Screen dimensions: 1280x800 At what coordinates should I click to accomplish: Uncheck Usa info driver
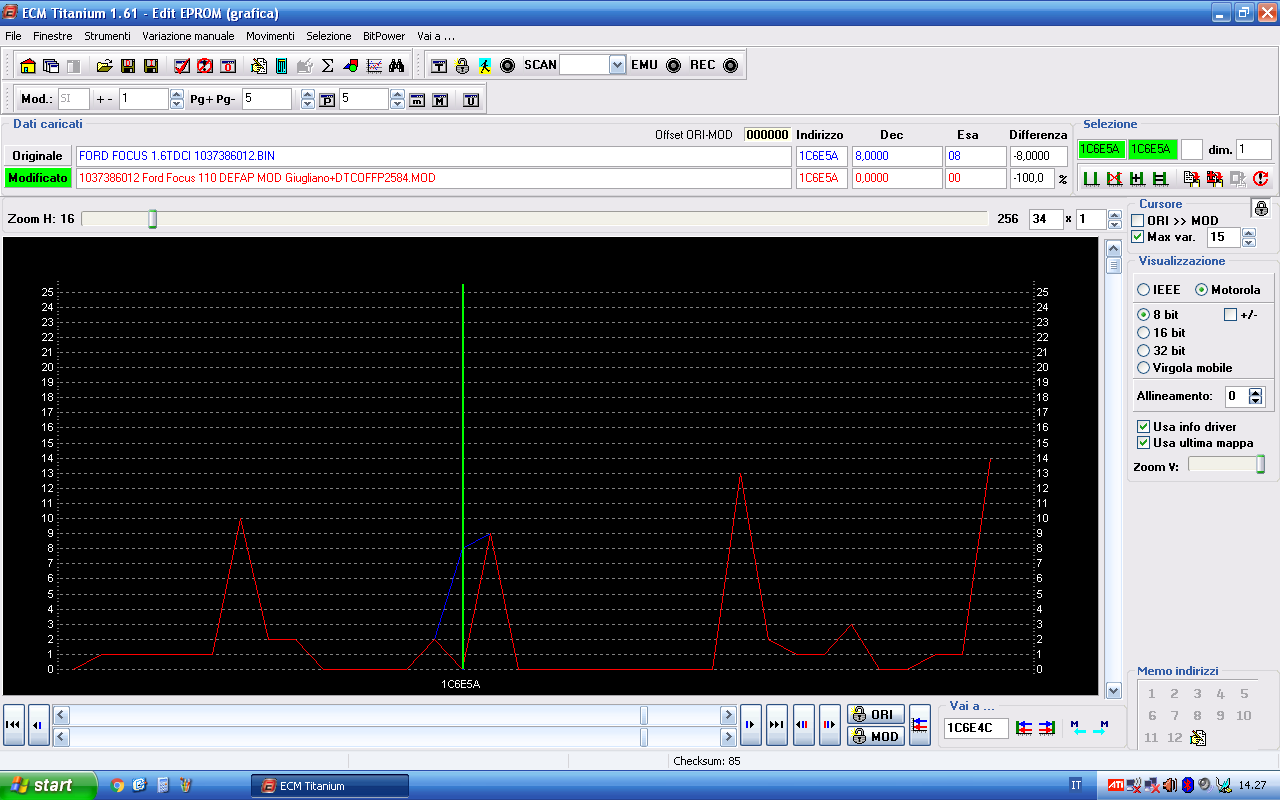(x=1144, y=427)
